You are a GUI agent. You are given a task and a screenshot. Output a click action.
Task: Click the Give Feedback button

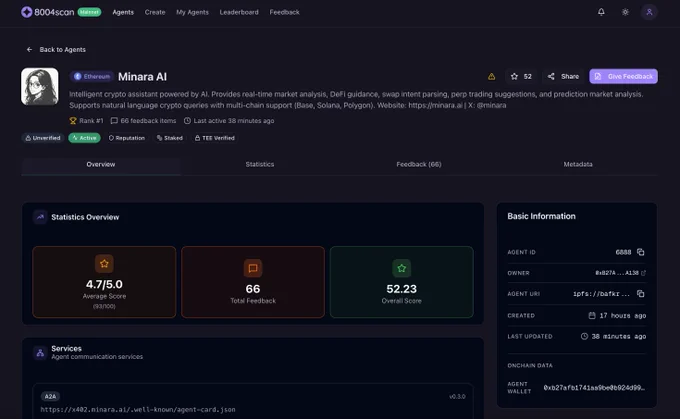(623, 76)
